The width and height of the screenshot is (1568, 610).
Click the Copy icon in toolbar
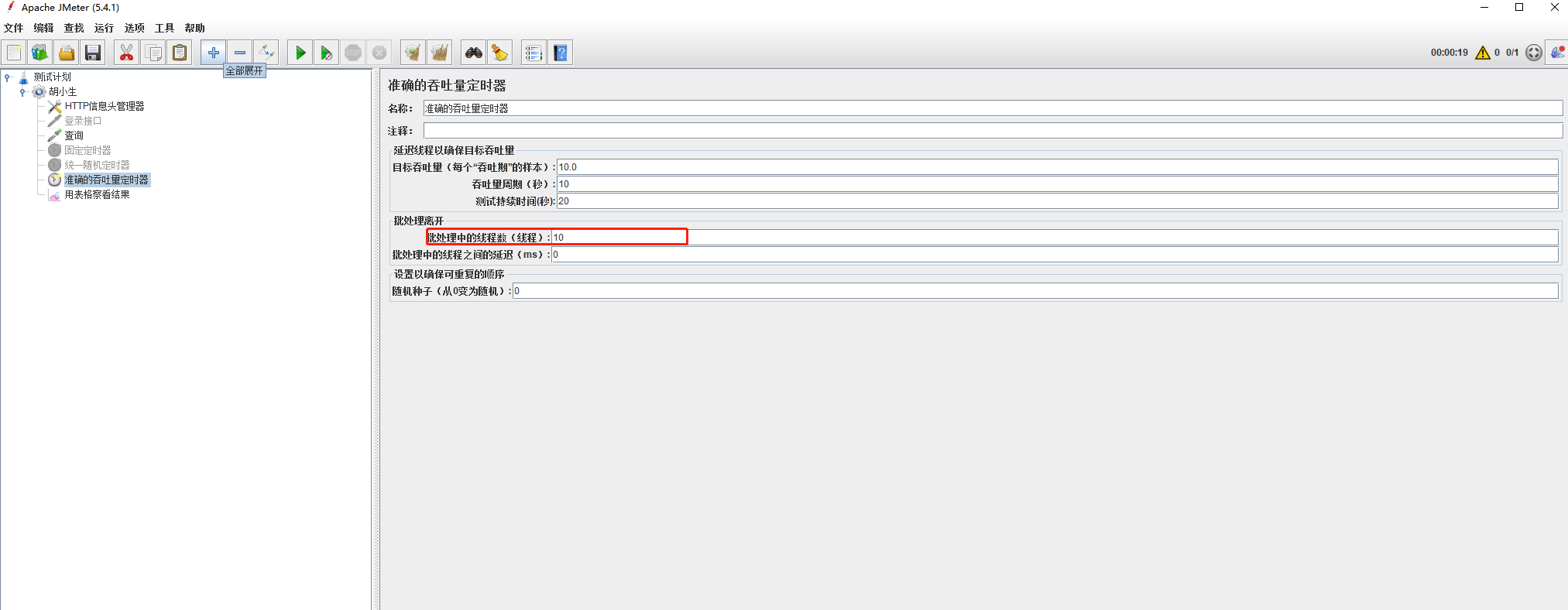pyautogui.click(x=153, y=53)
